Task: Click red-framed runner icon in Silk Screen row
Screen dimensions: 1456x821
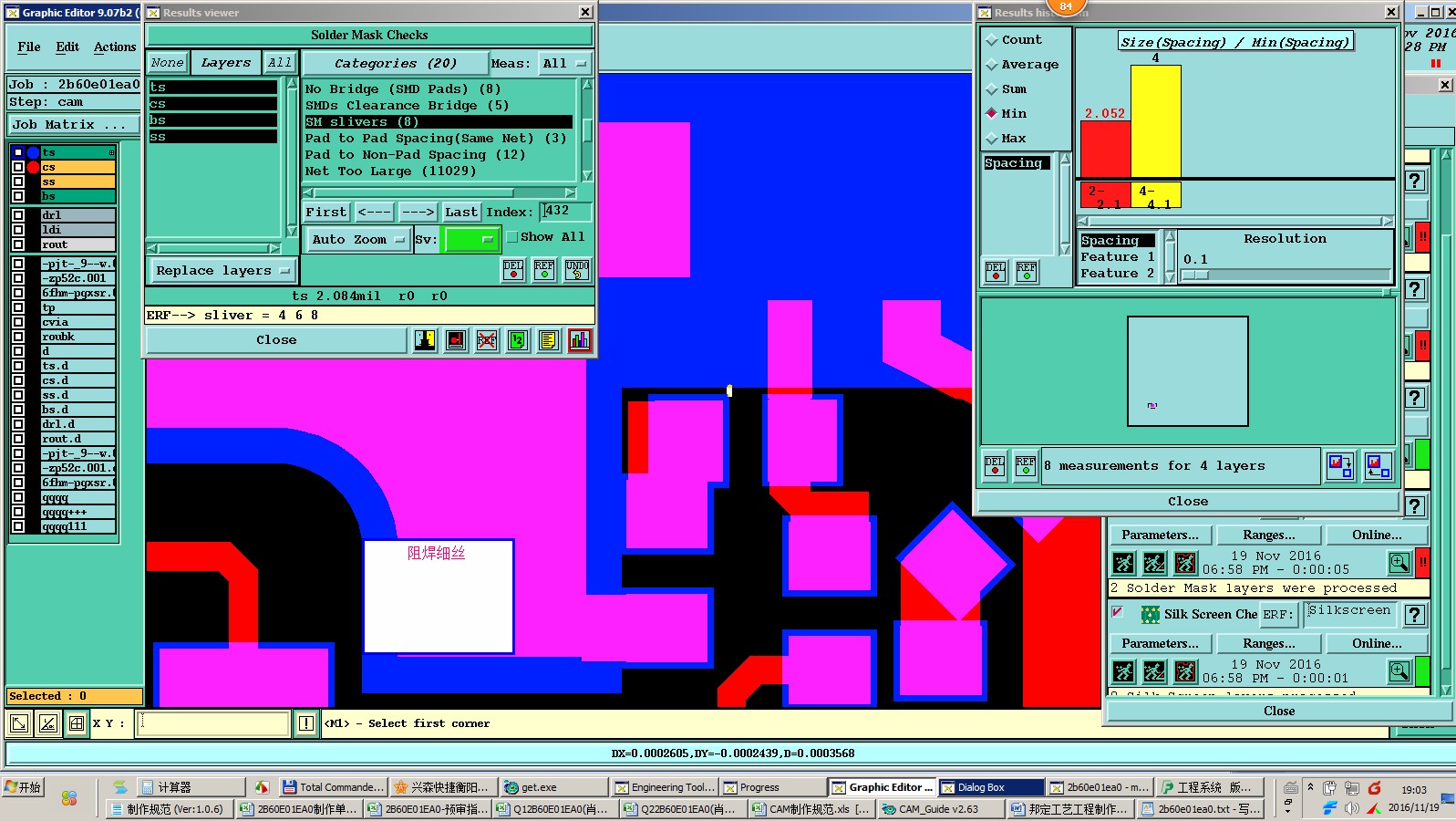Action: [1185, 672]
